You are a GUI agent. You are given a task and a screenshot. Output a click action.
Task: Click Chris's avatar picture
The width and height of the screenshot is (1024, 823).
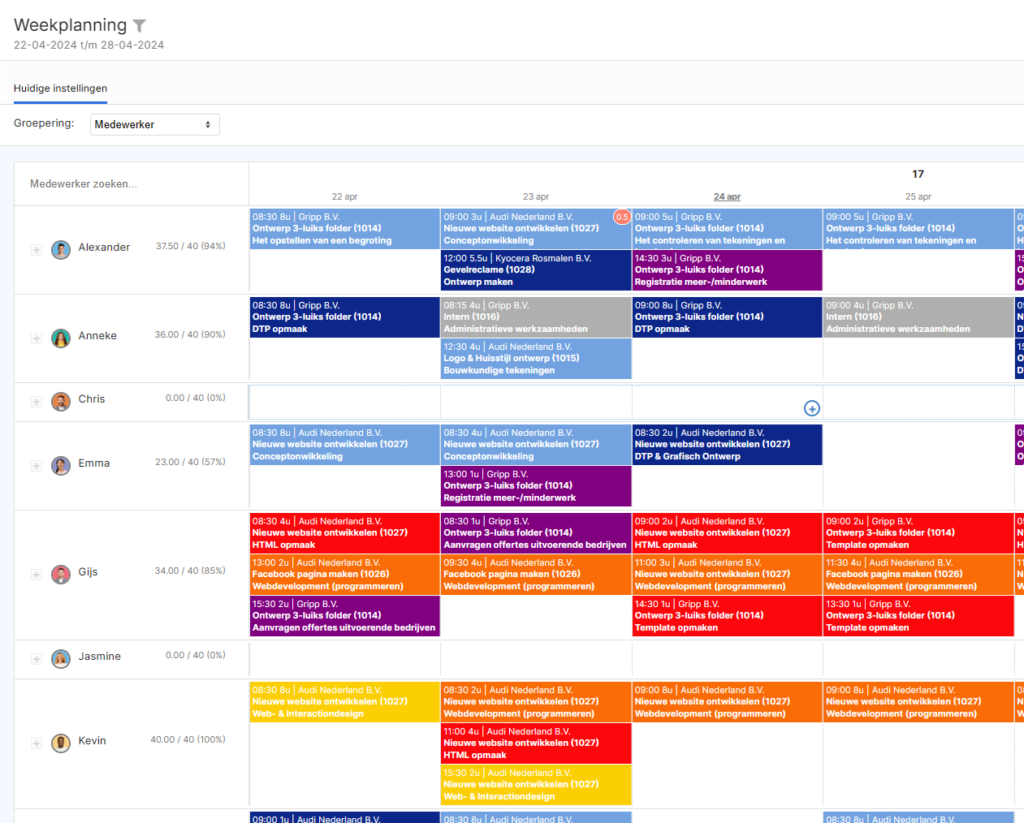point(61,402)
